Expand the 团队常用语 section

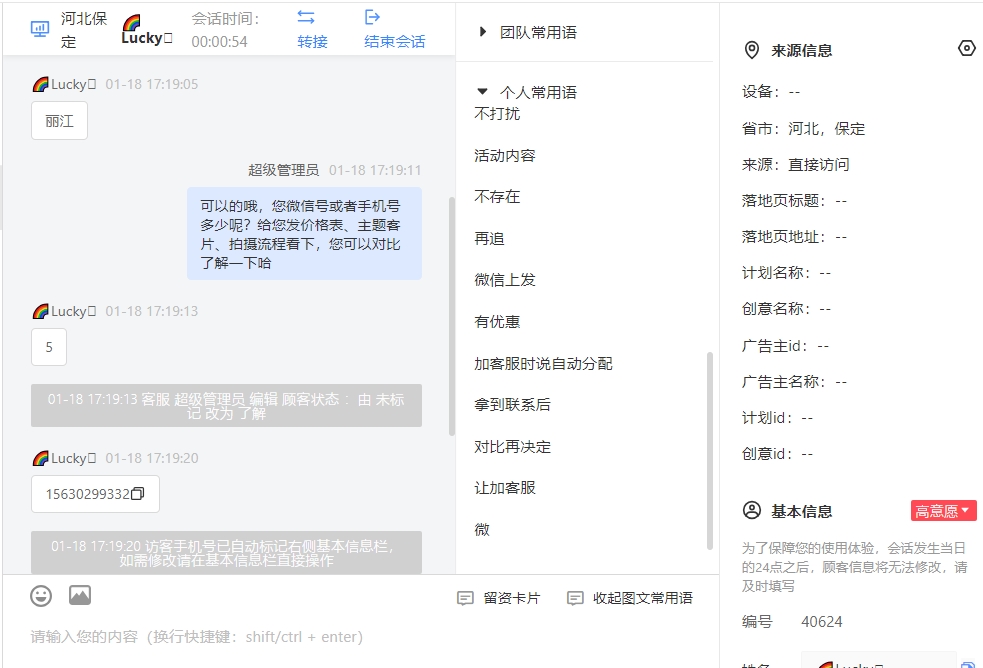pos(482,32)
